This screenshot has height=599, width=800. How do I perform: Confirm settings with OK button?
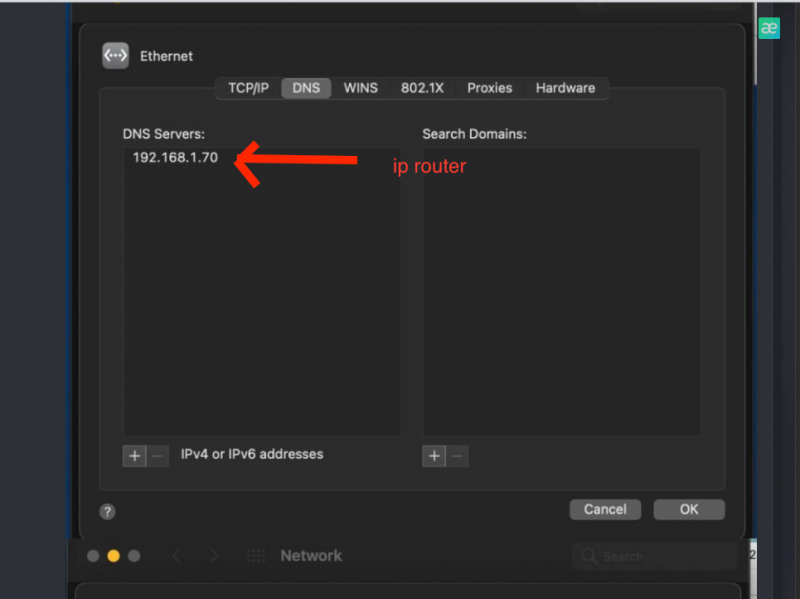pos(689,509)
